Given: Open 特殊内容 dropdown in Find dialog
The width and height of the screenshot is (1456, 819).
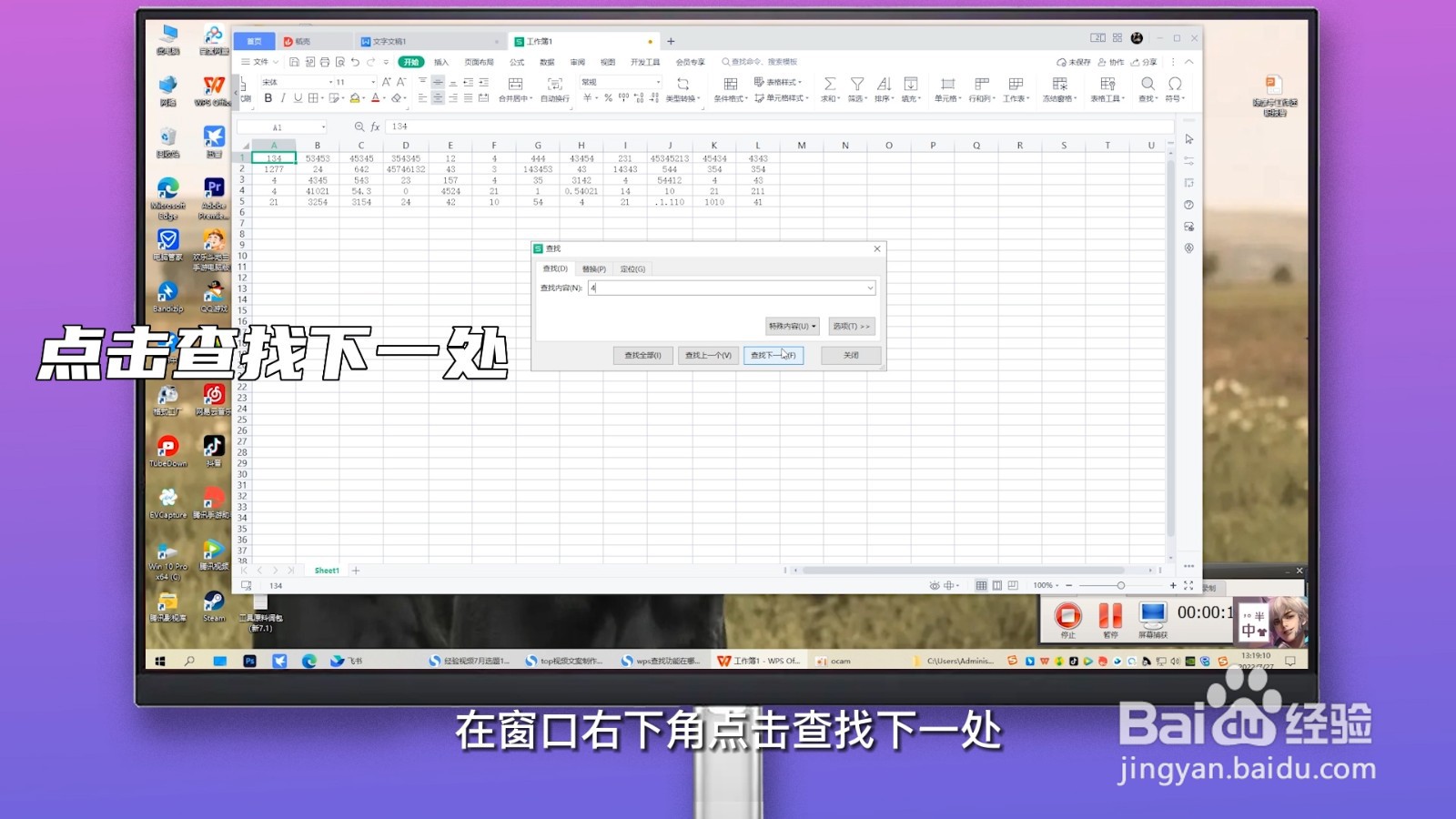Looking at the screenshot, I should 792,326.
